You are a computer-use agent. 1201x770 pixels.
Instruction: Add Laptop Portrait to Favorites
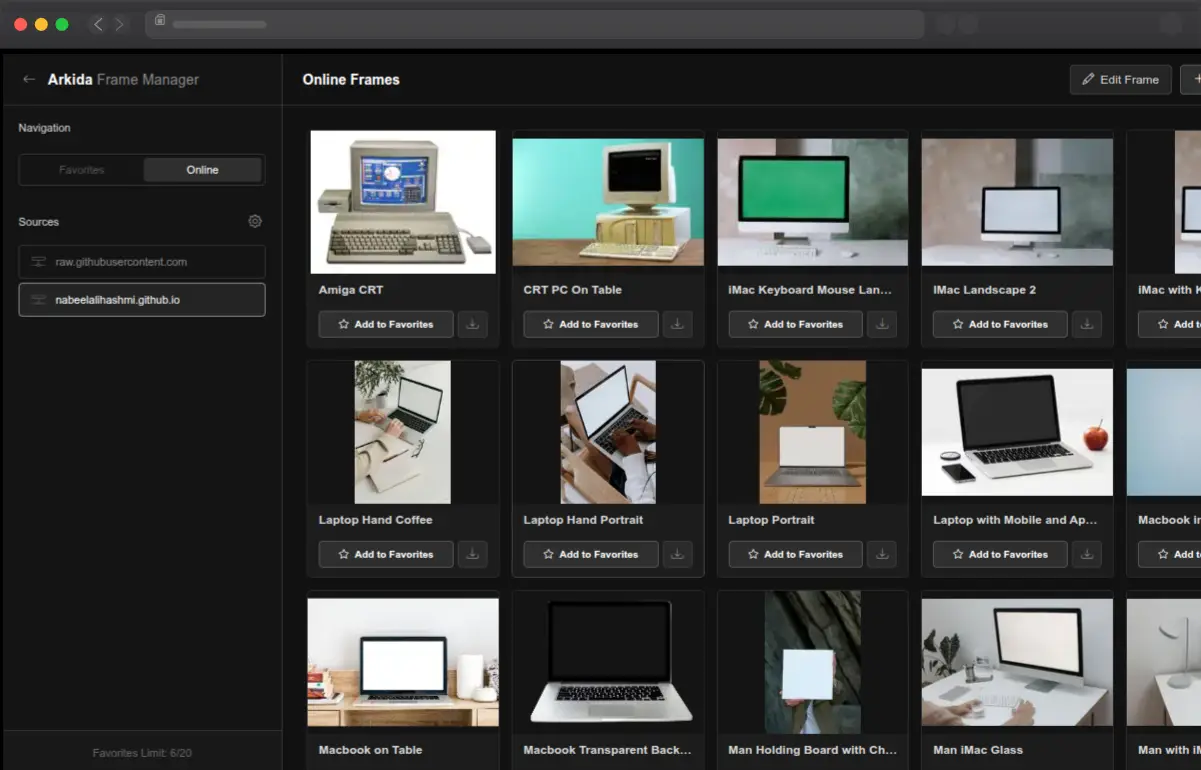[x=796, y=554]
